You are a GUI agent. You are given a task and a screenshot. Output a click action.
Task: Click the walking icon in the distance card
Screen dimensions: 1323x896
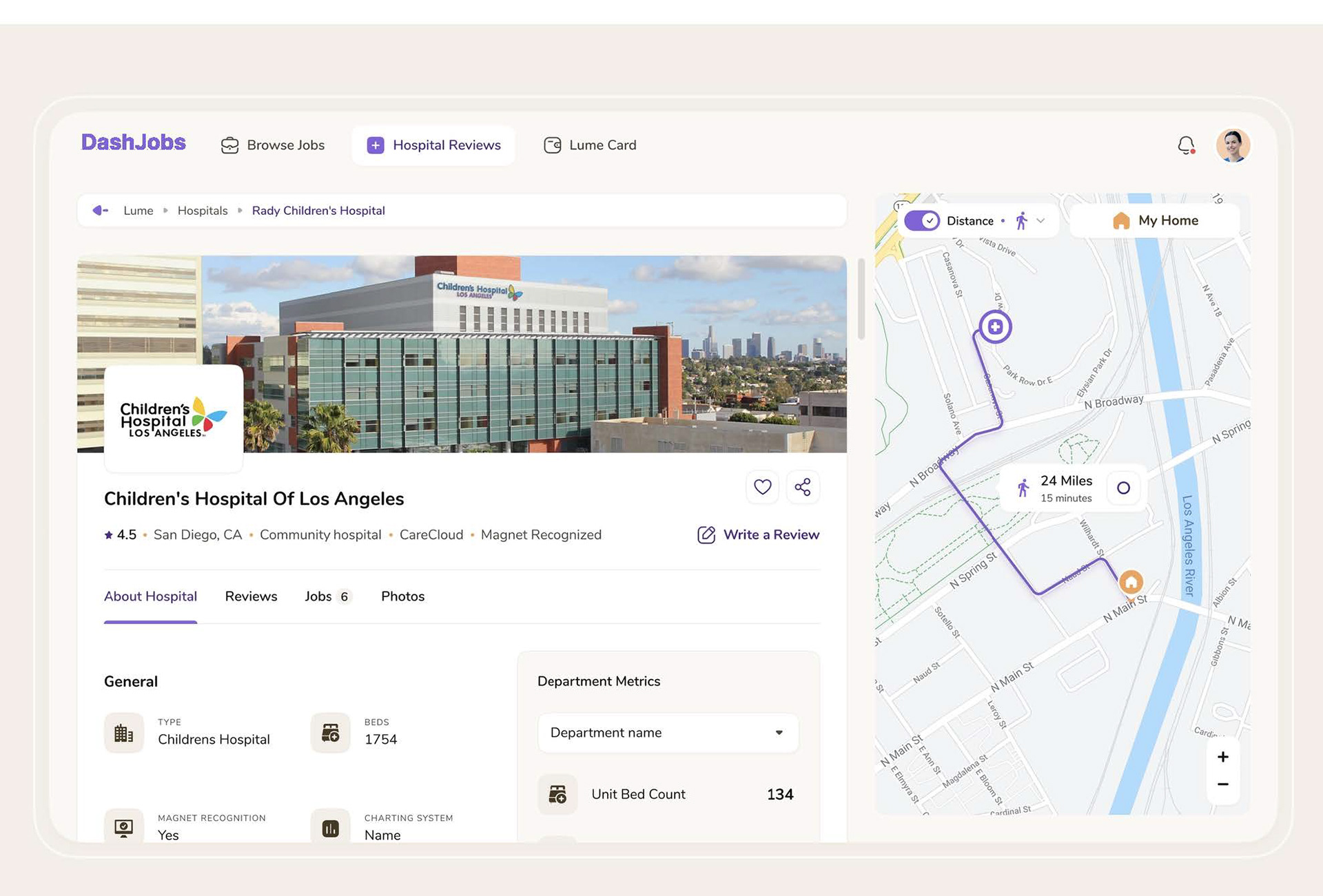click(1023, 488)
